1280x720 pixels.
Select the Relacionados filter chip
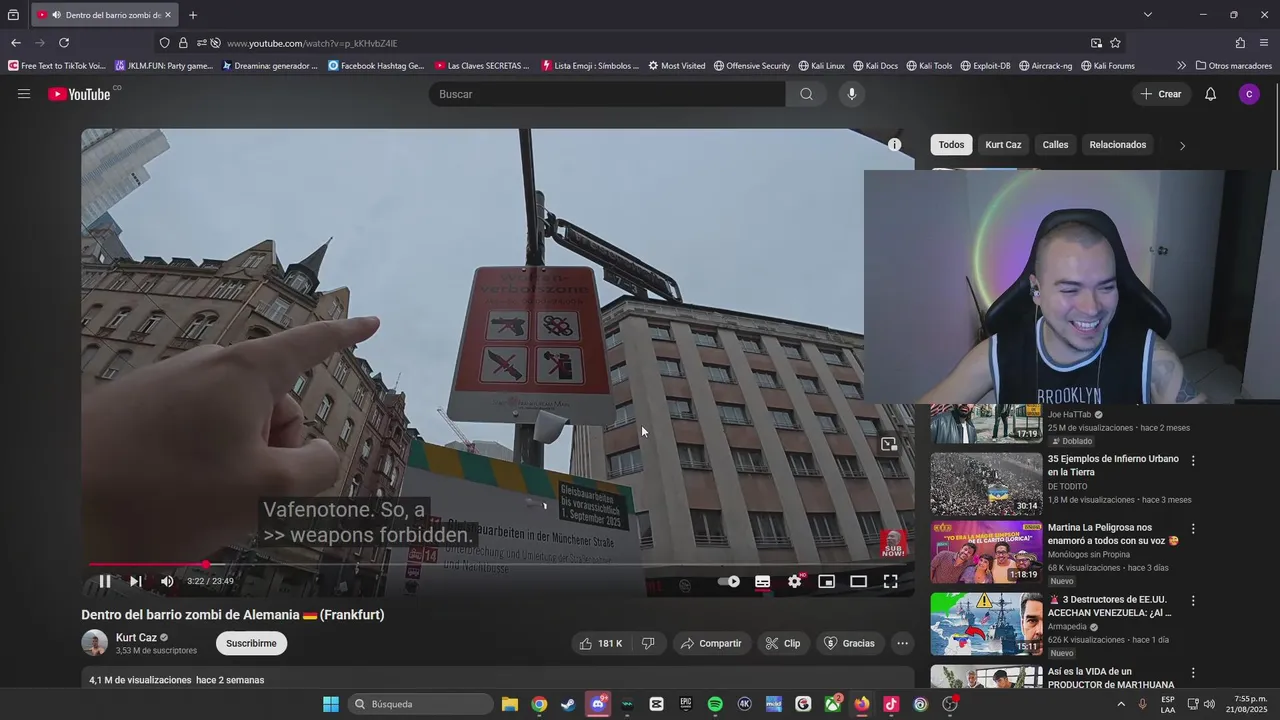(x=1117, y=145)
